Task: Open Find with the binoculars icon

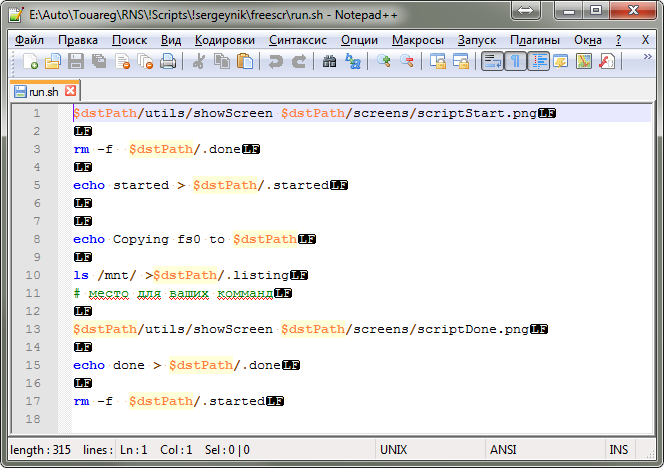Action: 329,62
